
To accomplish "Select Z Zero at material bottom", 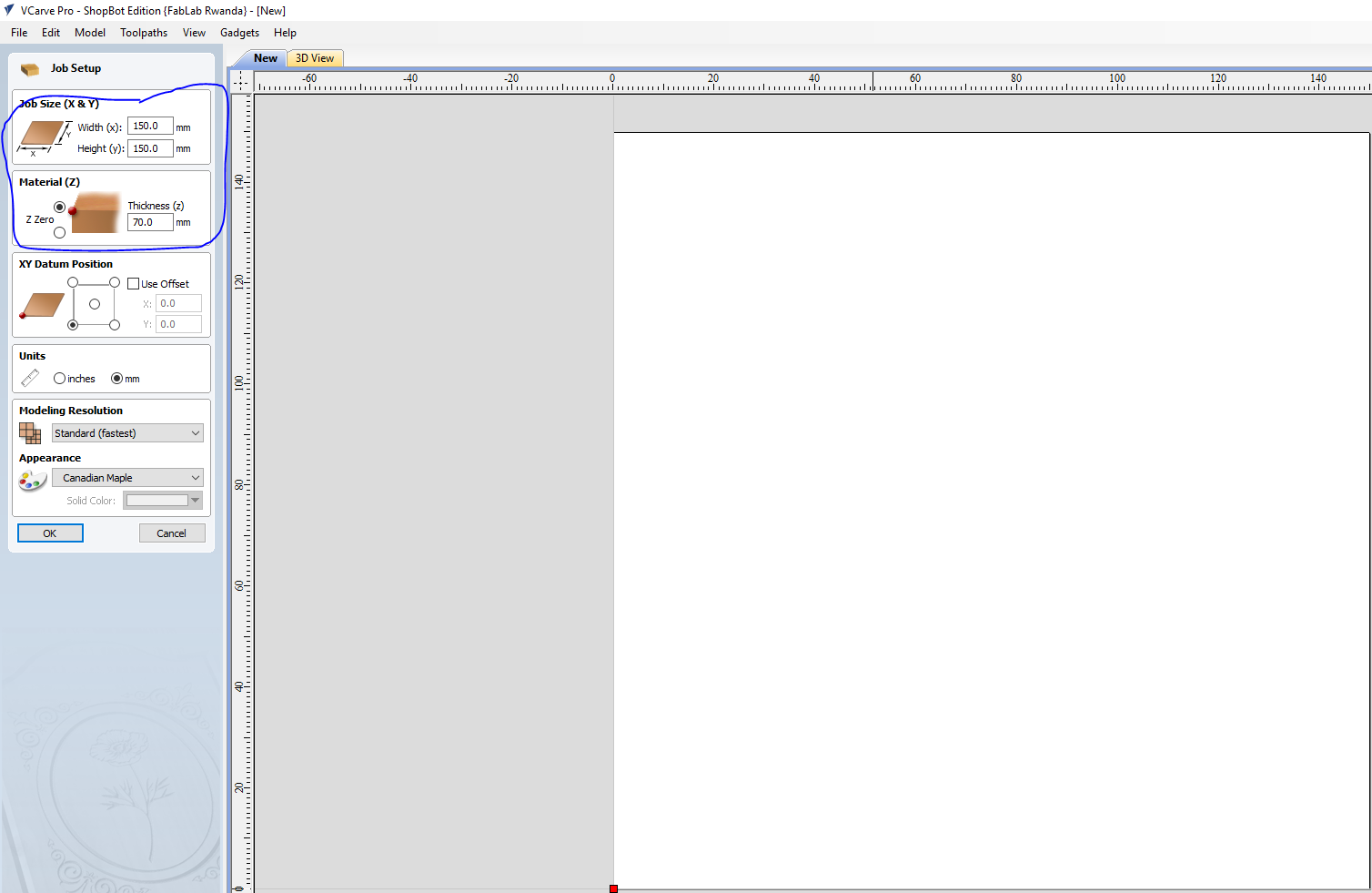I will 60,232.
